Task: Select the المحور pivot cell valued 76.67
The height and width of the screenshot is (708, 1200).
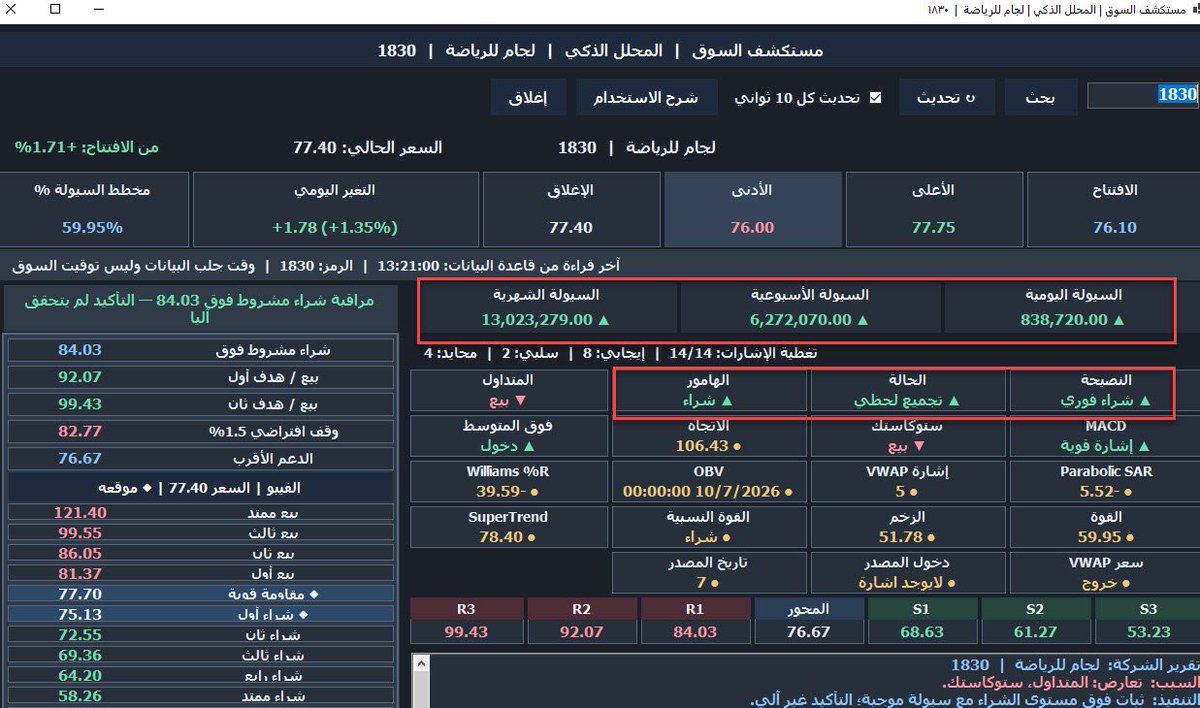Action: coord(808,621)
